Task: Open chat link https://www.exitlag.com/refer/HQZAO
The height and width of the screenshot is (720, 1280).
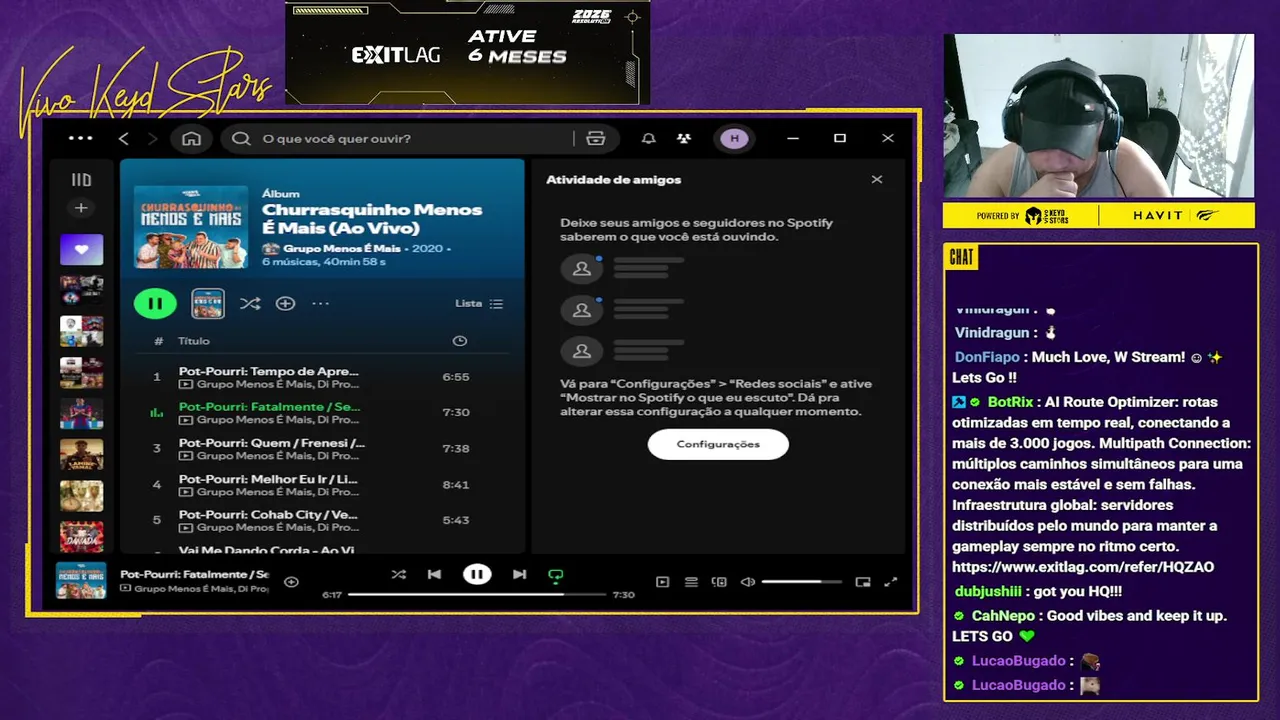Action: (x=1083, y=567)
